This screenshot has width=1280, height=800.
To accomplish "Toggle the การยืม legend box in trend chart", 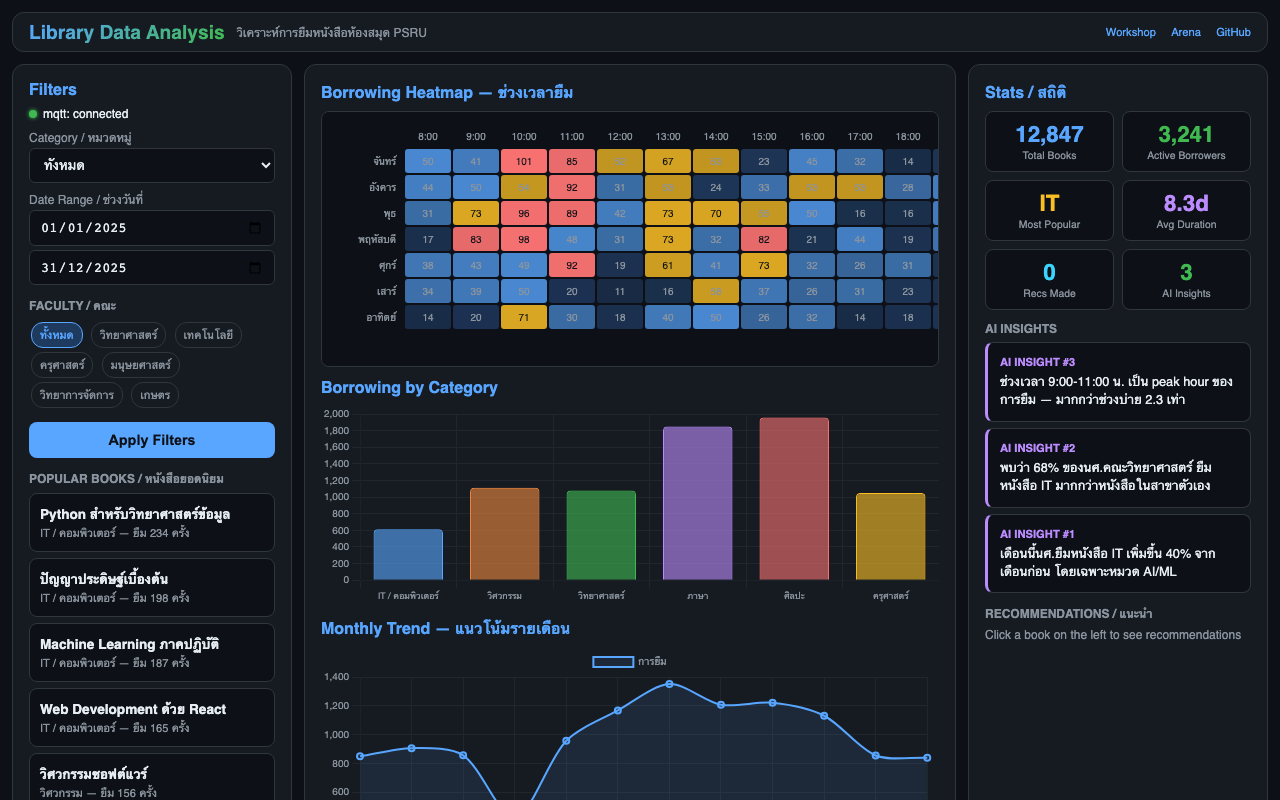I will (613, 661).
